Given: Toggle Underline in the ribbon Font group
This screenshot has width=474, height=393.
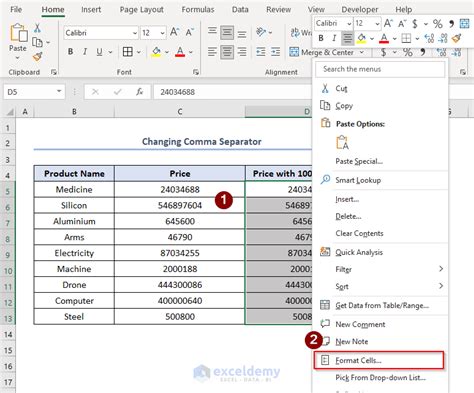Looking at the screenshot, I should [x=99, y=52].
